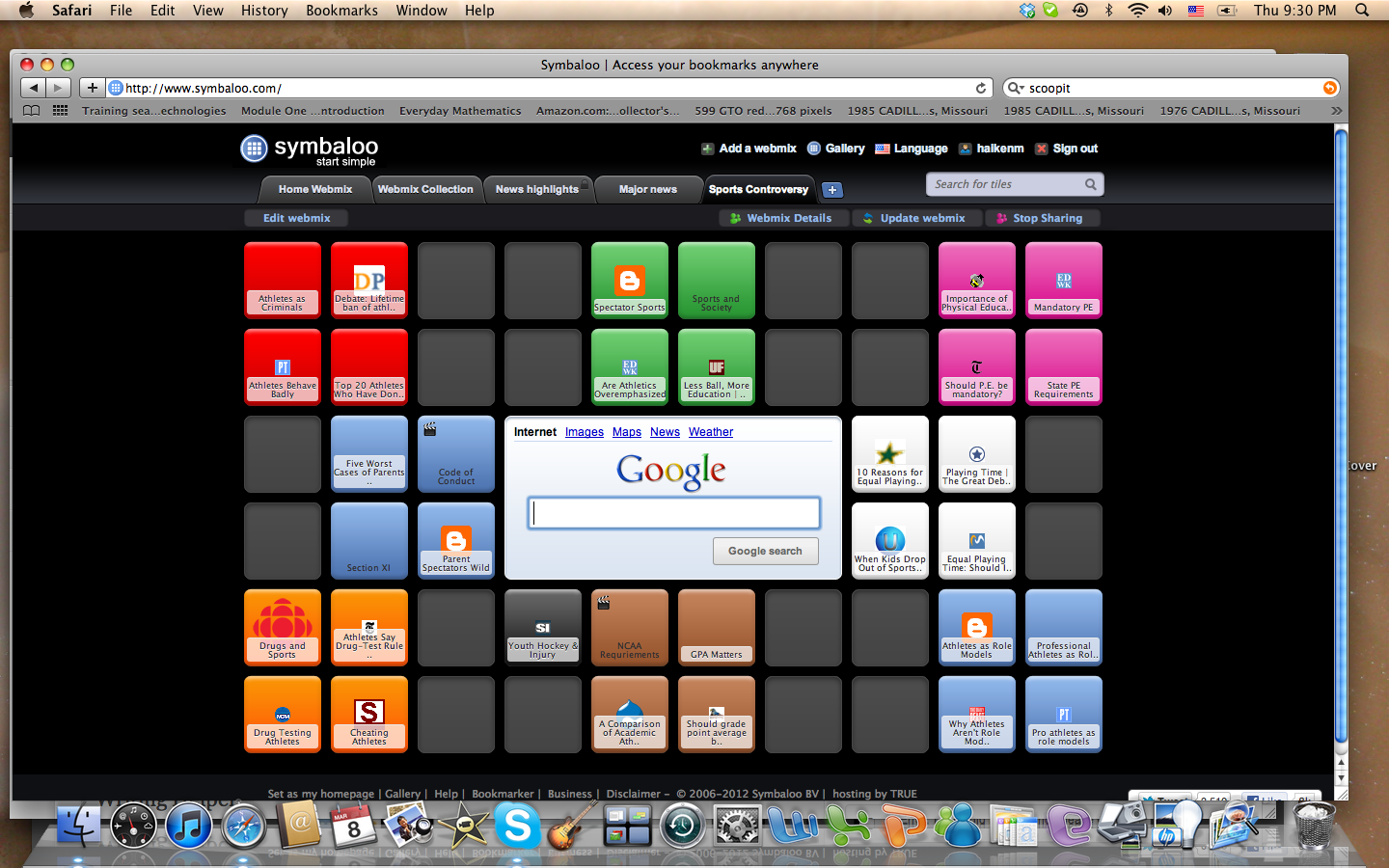Open the Mandatory PE tile
Viewport: 1389px width, 868px height.
click(1064, 281)
